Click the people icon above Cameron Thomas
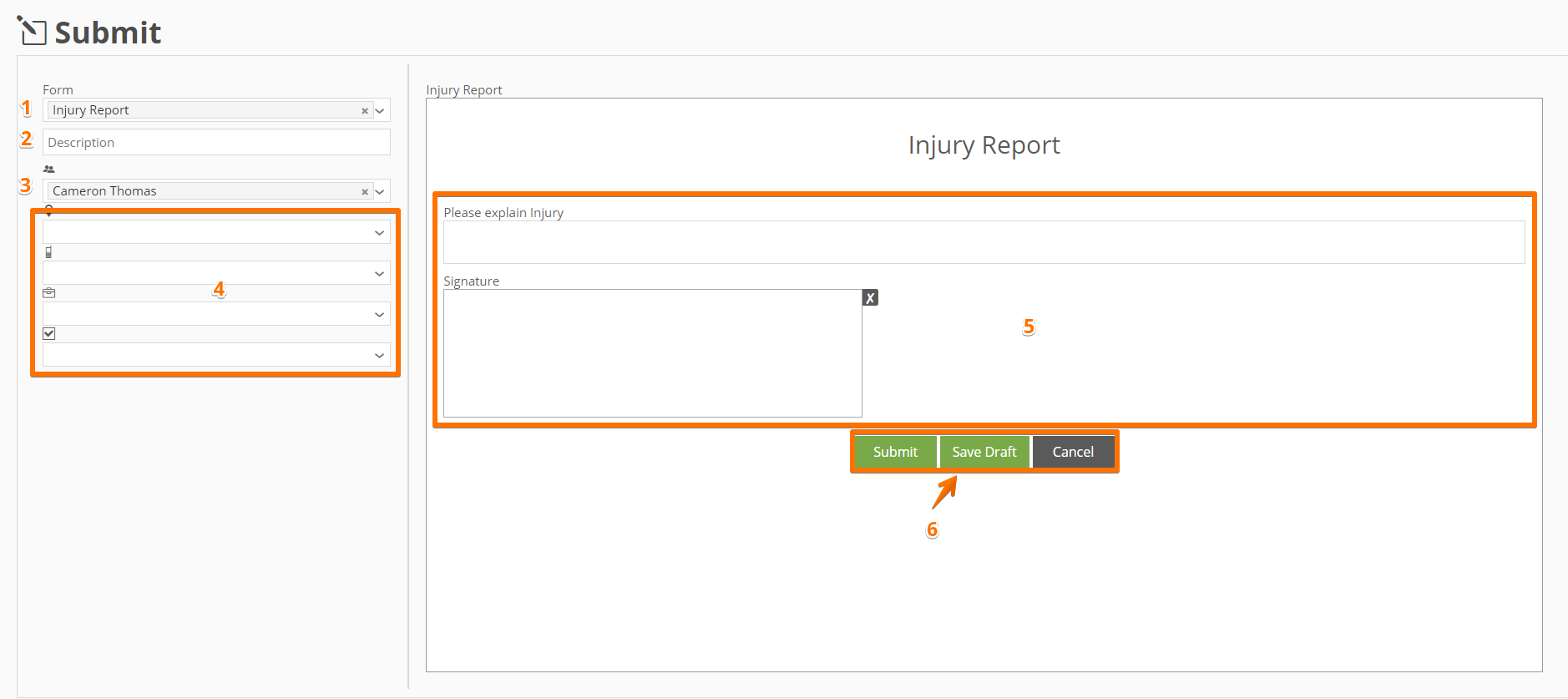Viewport: 1568px width, 699px height. [49, 169]
